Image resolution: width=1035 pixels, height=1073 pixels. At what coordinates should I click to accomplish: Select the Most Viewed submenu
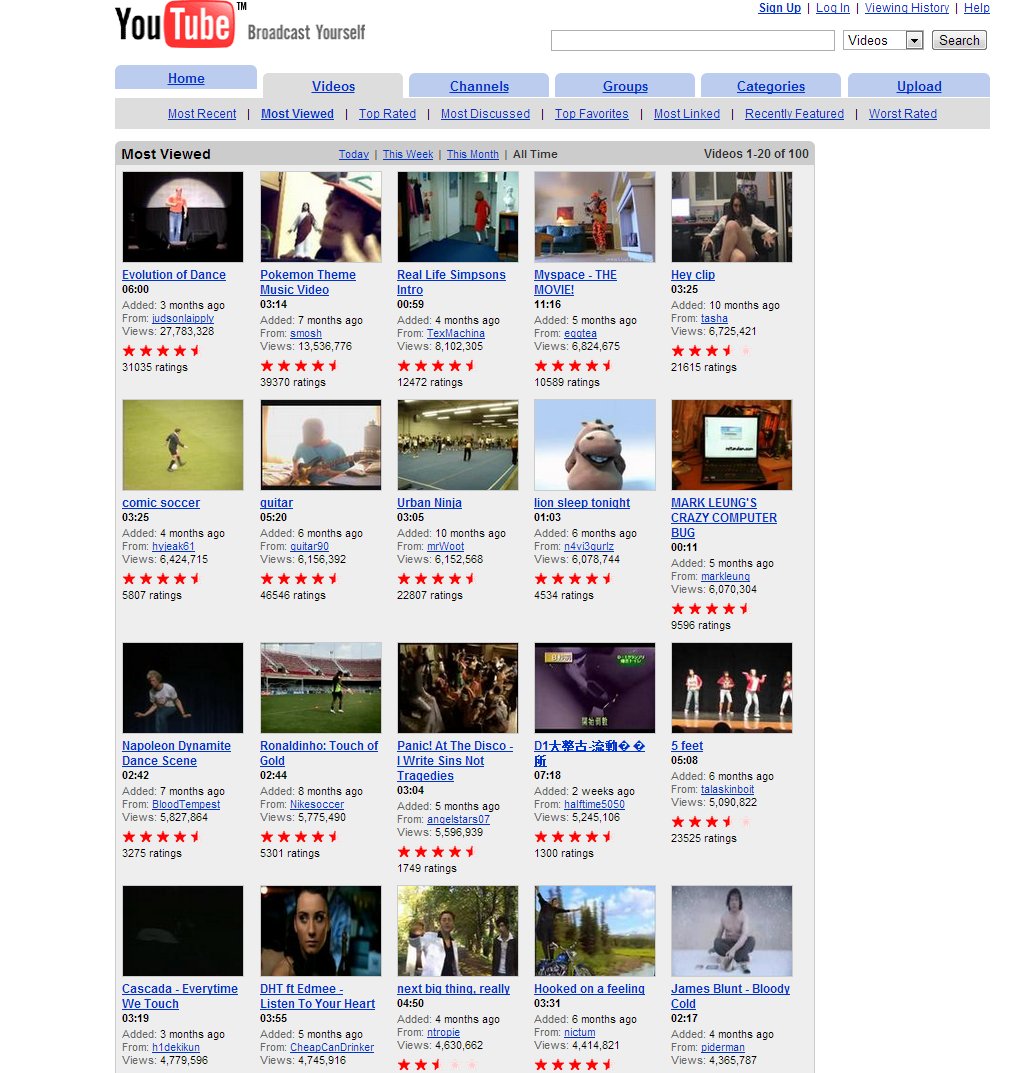click(x=297, y=114)
